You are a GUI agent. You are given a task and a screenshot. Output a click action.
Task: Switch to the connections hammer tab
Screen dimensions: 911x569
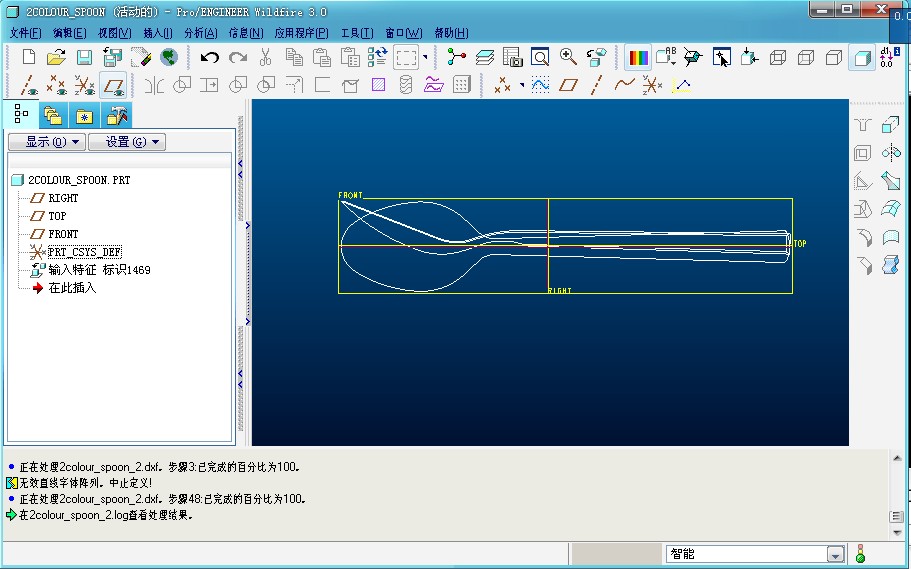pyautogui.click(x=117, y=115)
